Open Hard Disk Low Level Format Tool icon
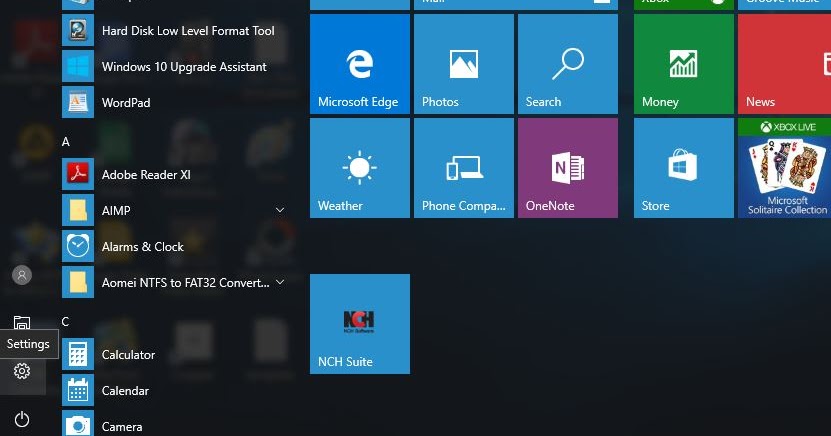This screenshot has width=831, height=436. pyautogui.click(x=78, y=30)
